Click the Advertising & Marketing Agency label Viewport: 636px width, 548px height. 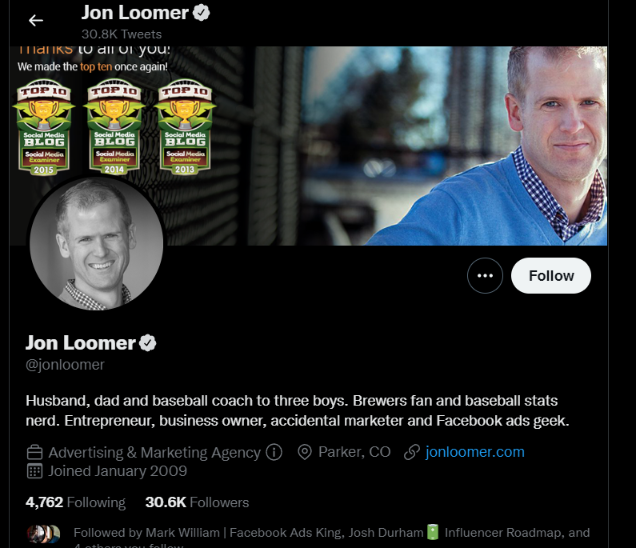155,452
